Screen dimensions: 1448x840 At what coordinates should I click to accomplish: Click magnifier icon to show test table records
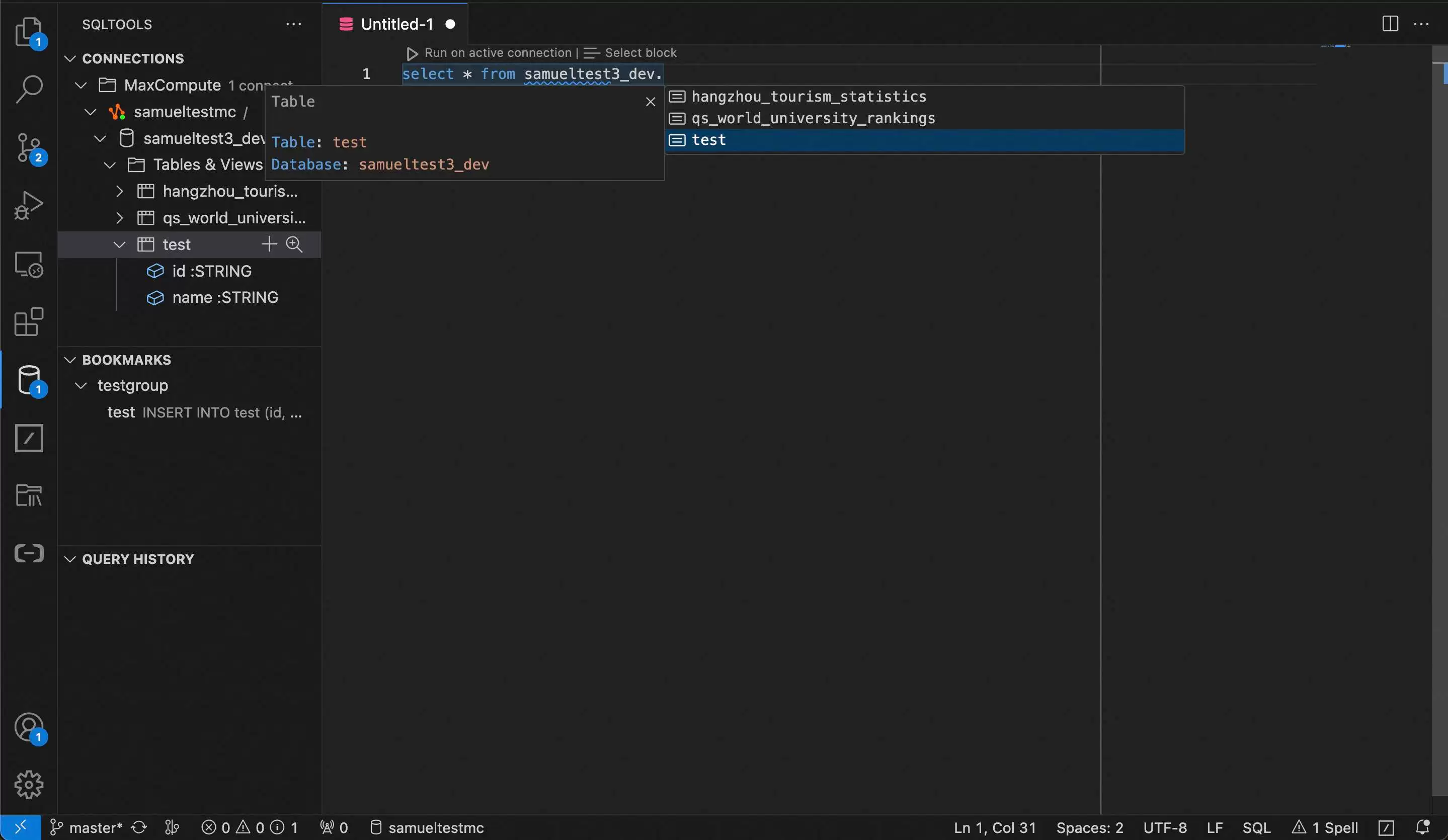click(294, 245)
